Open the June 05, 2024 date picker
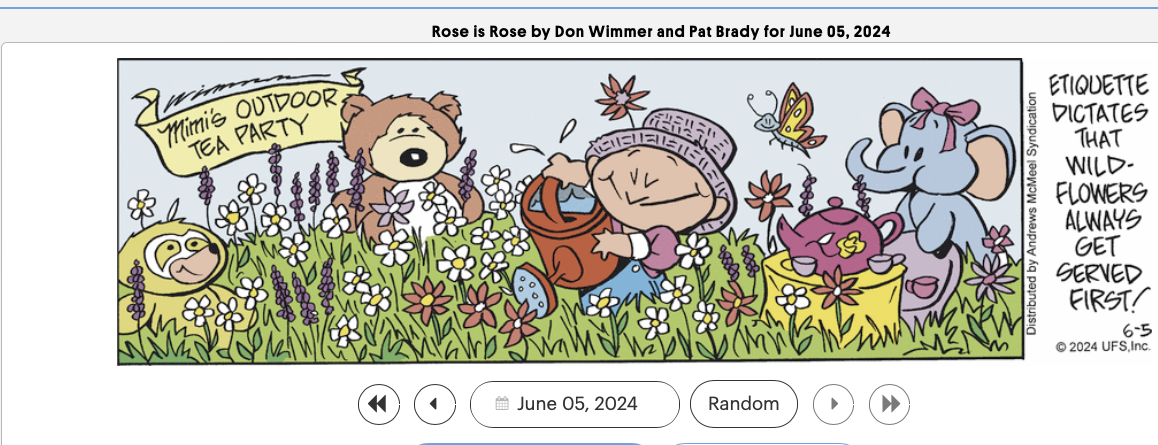Image resolution: width=1158 pixels, height=445 pixels. pos(575,404)
